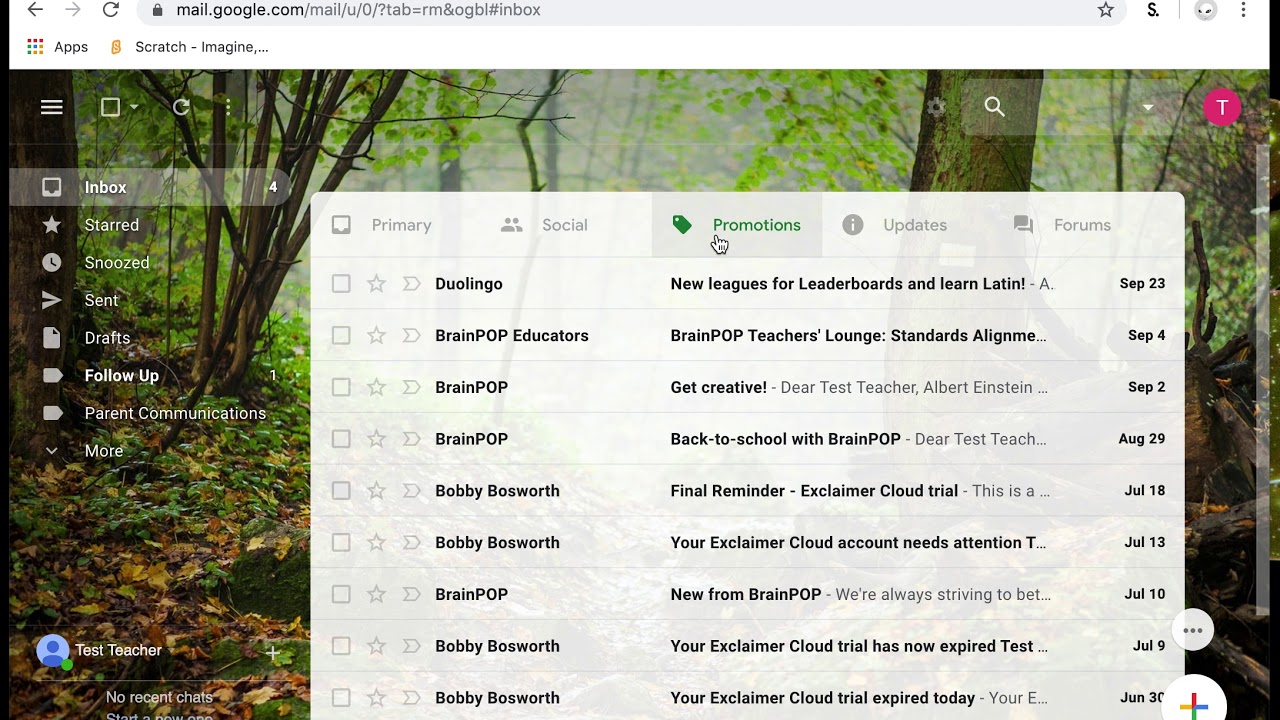Check the Jul 18 Bobby Bosworth email

pos(341,491)
